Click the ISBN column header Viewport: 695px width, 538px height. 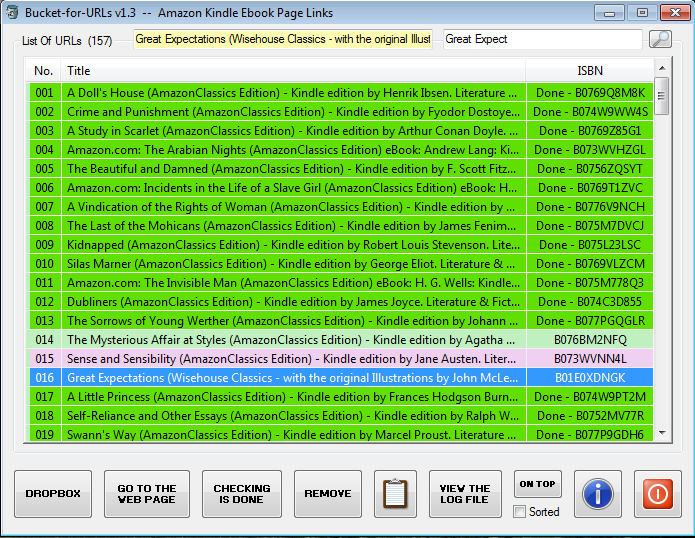click(x=590, y=71)
